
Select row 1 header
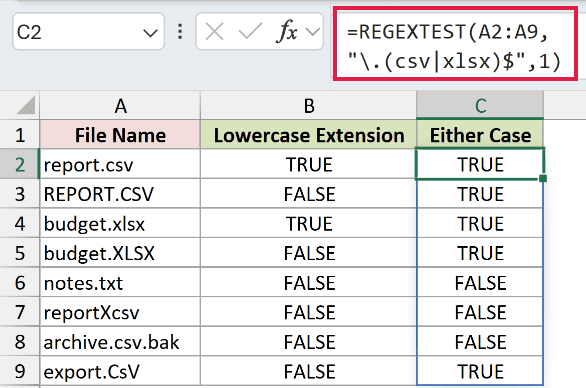(20, 135)
